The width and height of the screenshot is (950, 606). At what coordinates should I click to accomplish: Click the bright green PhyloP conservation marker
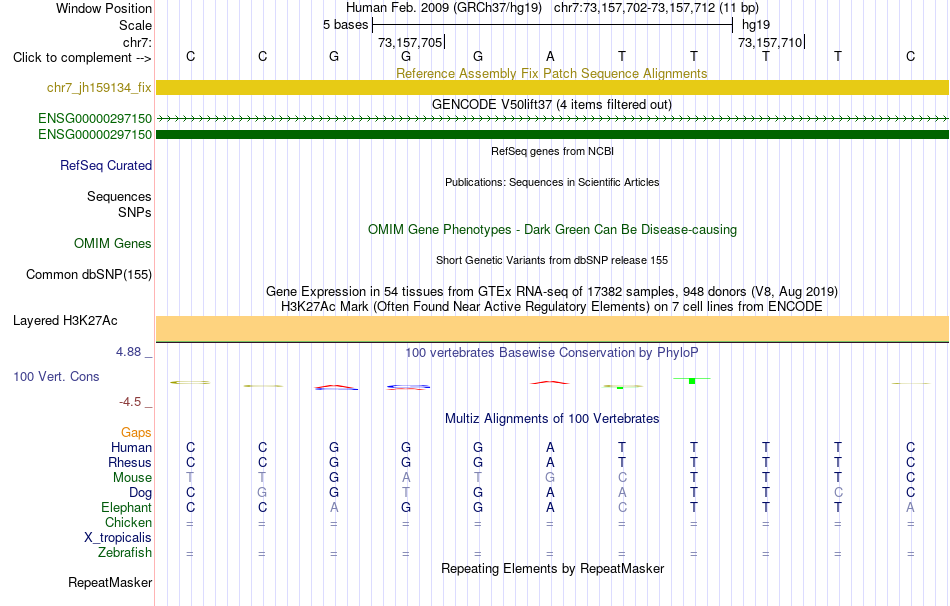(x=692, y=381)
